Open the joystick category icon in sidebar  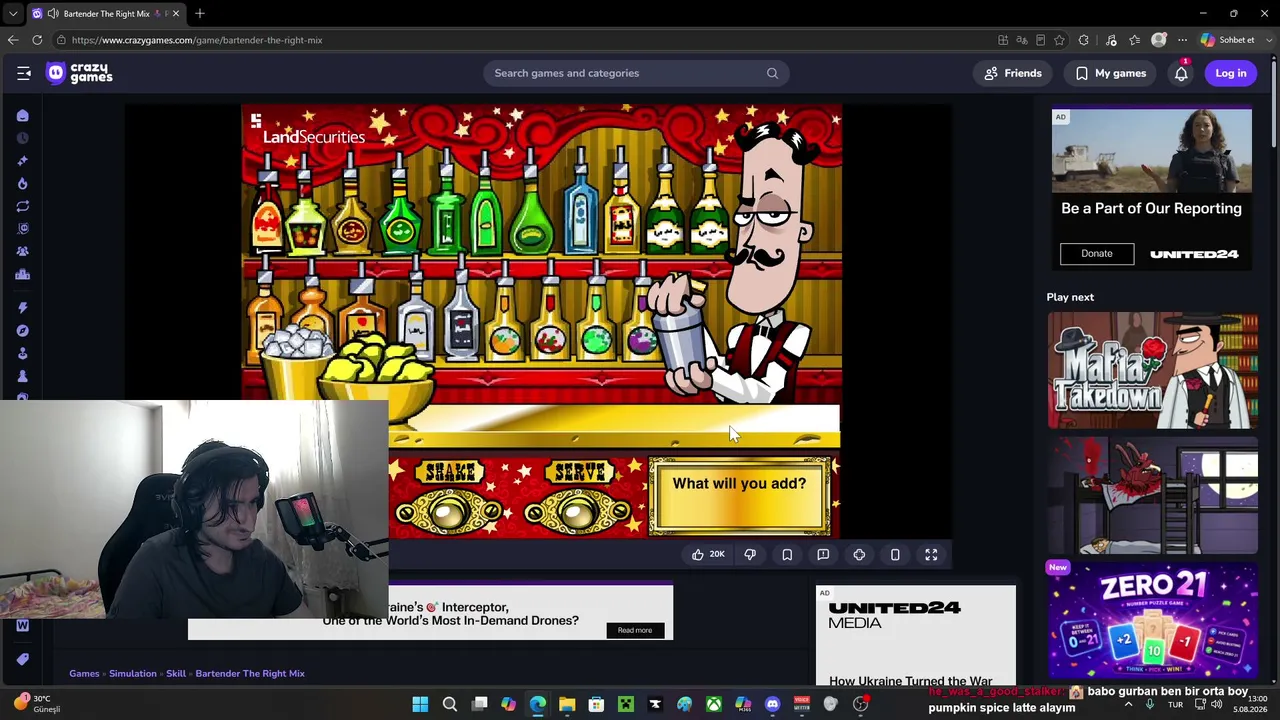pyautogui.click(x=22, y=354)
